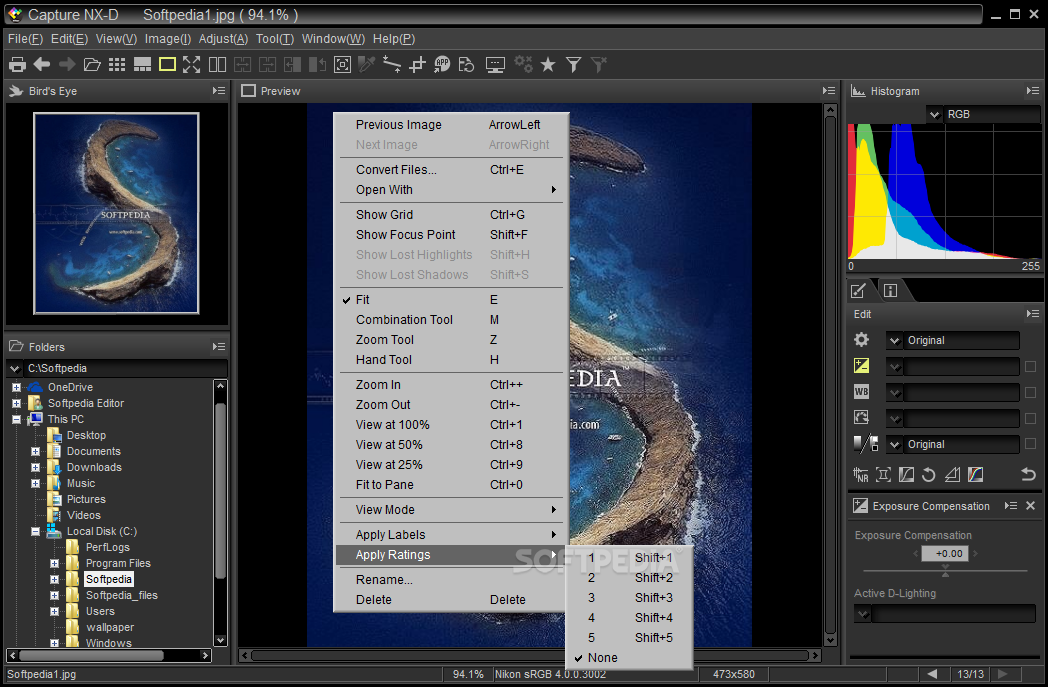Collapse the This PC tree node
Screen dimensions: 1048x687
coord(16,419)
